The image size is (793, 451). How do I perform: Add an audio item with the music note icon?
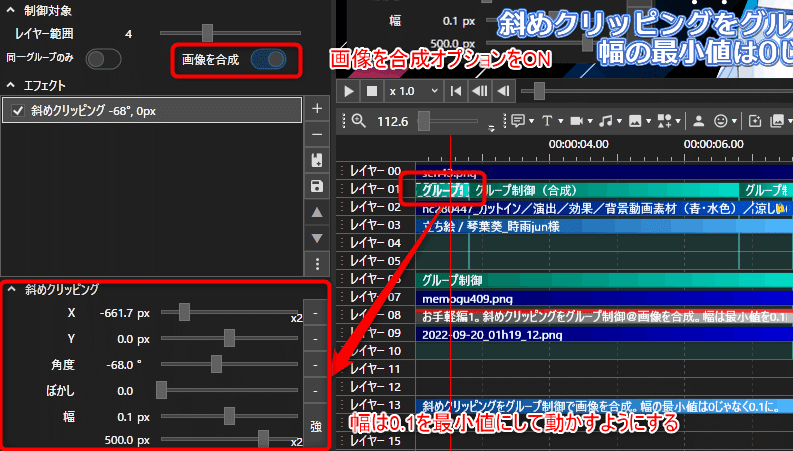tap(605, 121)
